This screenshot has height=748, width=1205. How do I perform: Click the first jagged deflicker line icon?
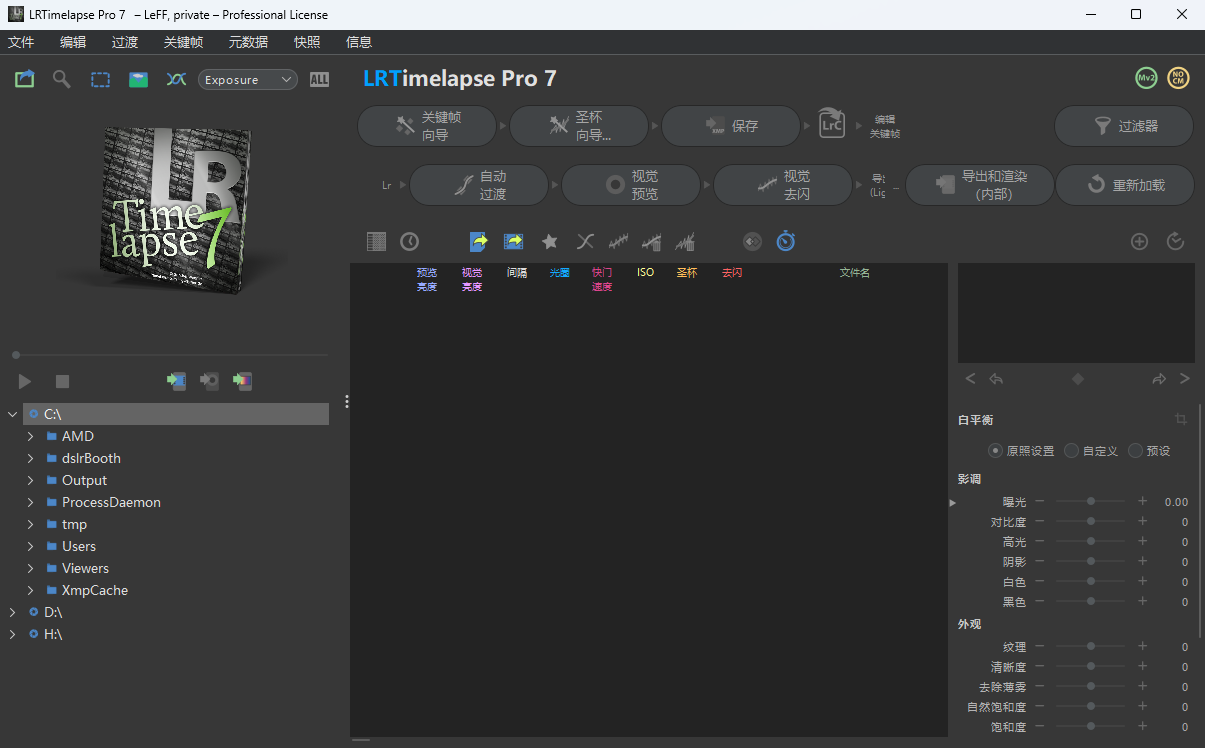tap(619, 241)
